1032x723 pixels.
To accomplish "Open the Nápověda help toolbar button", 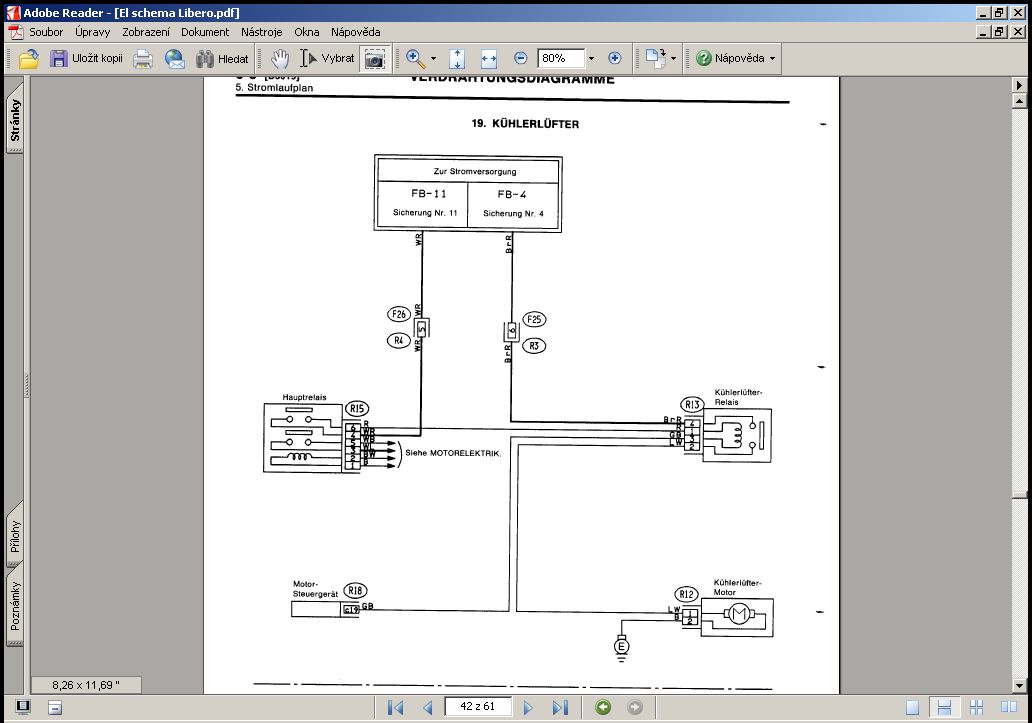I will (731, 59).
